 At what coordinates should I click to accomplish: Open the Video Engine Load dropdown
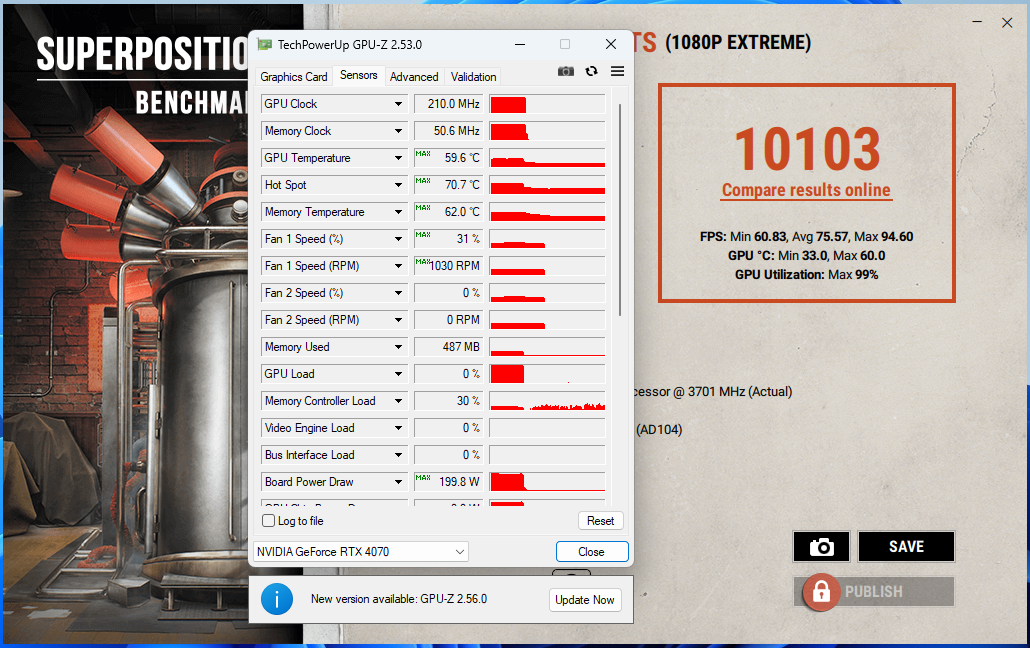[399, 427]
